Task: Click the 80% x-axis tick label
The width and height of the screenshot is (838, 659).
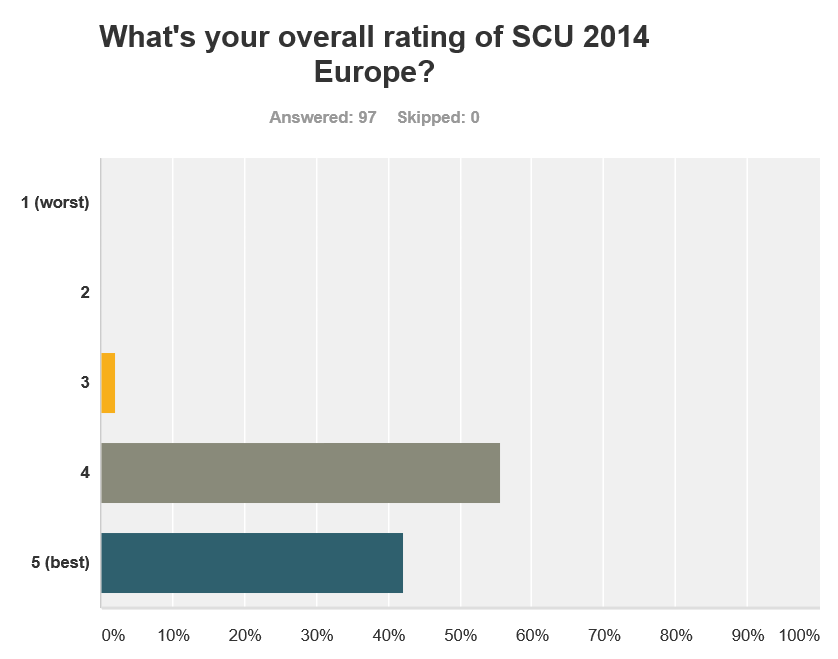Action: pyautogui.click(x=676, y=635)
